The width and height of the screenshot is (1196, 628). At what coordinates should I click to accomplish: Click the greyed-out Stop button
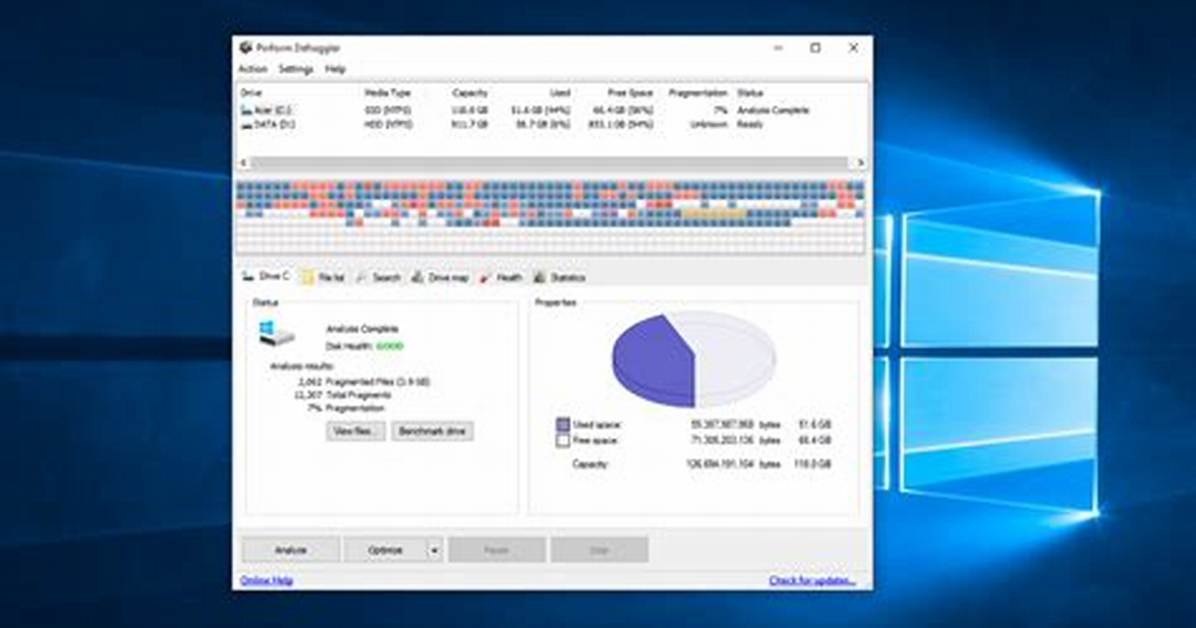tap(600, 550)
